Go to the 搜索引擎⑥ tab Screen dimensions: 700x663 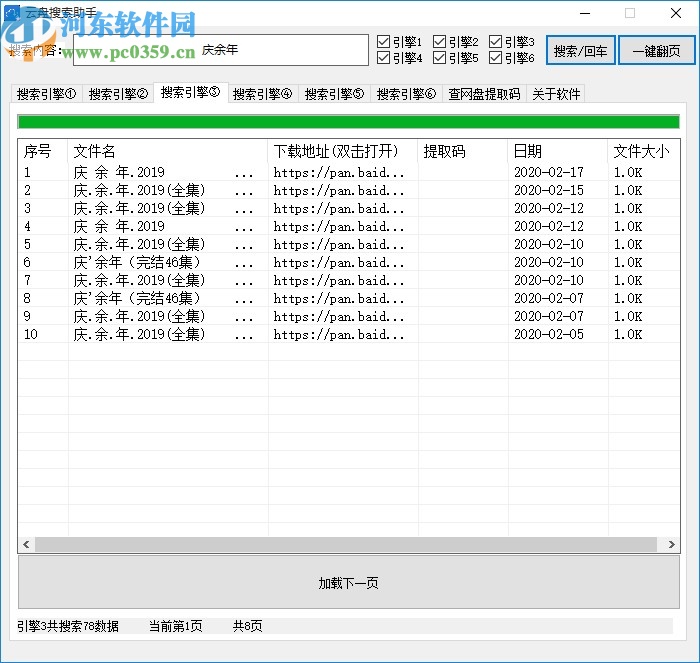406,94
